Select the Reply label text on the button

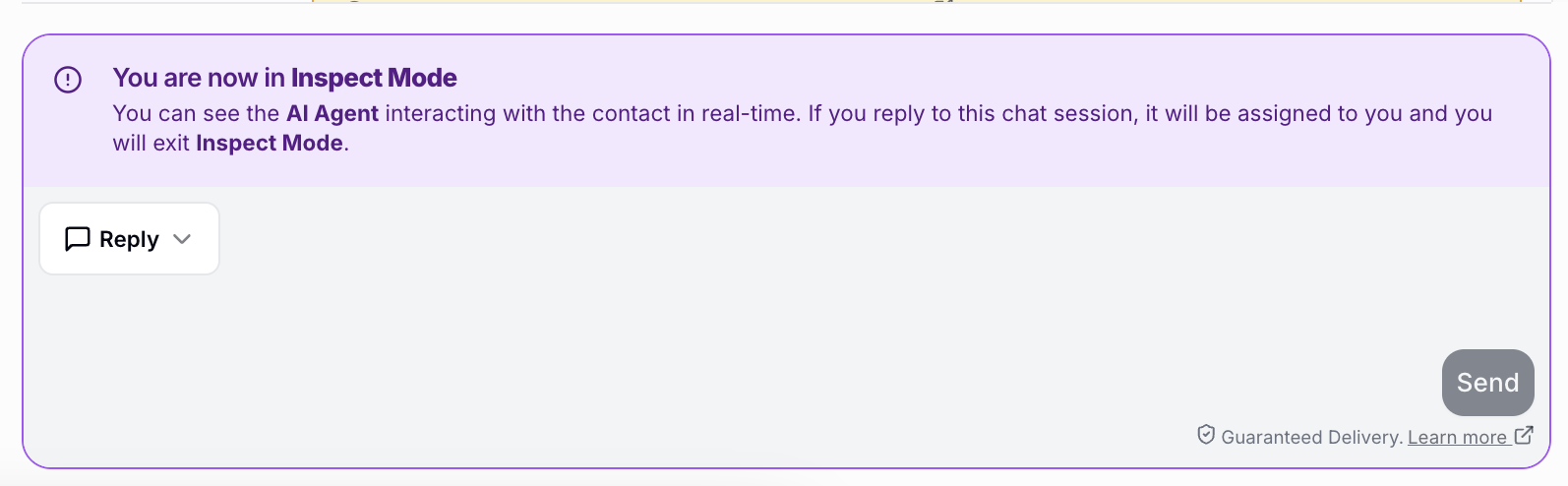129,239
